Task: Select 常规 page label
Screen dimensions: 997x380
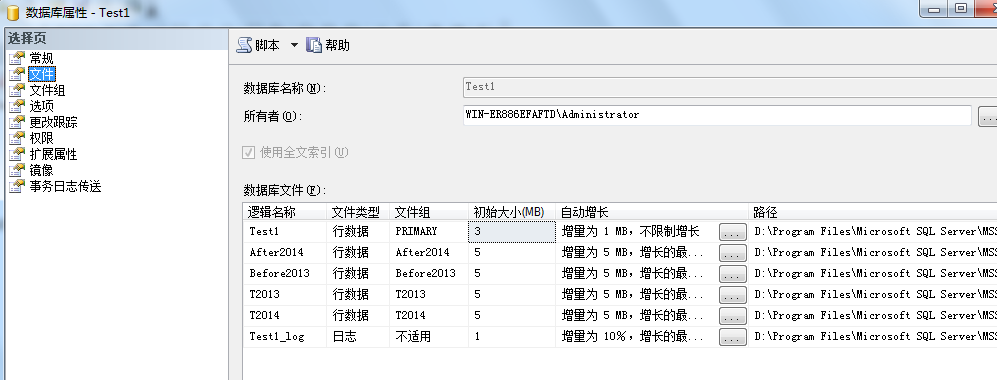Action: [42, 58]
